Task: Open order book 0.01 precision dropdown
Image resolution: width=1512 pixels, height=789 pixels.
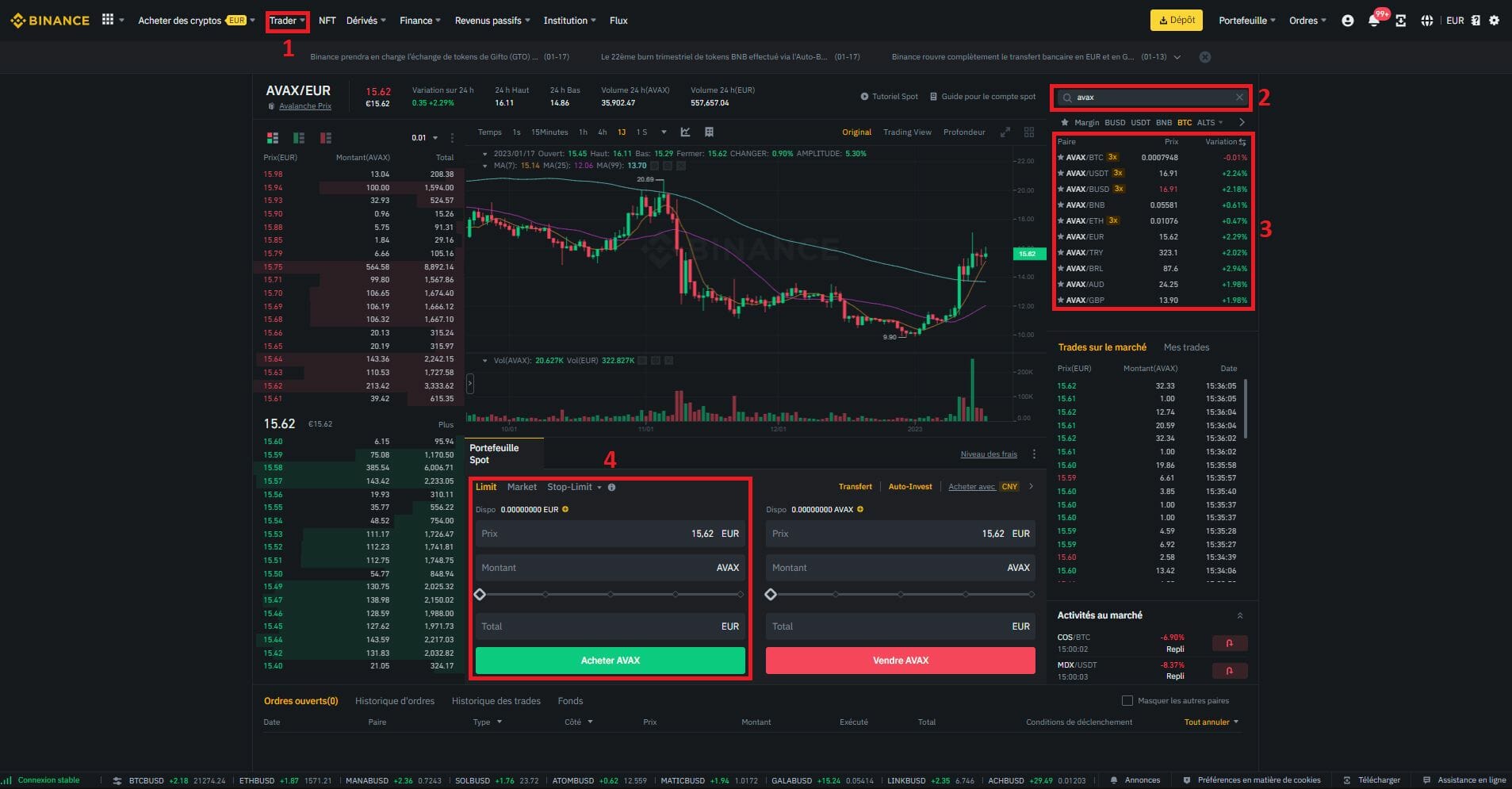Action: (x=425, y=138)
